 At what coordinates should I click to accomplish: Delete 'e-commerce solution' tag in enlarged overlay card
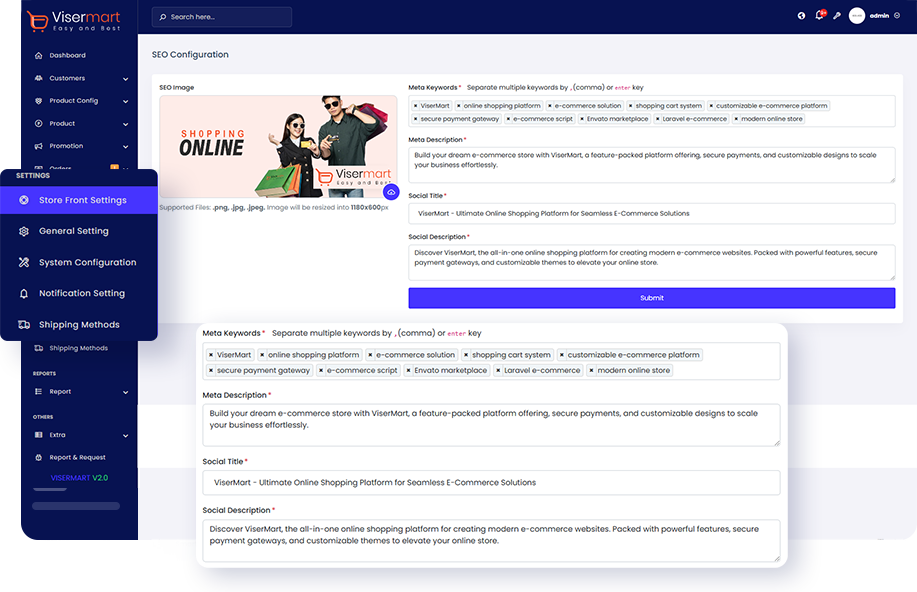370,355
